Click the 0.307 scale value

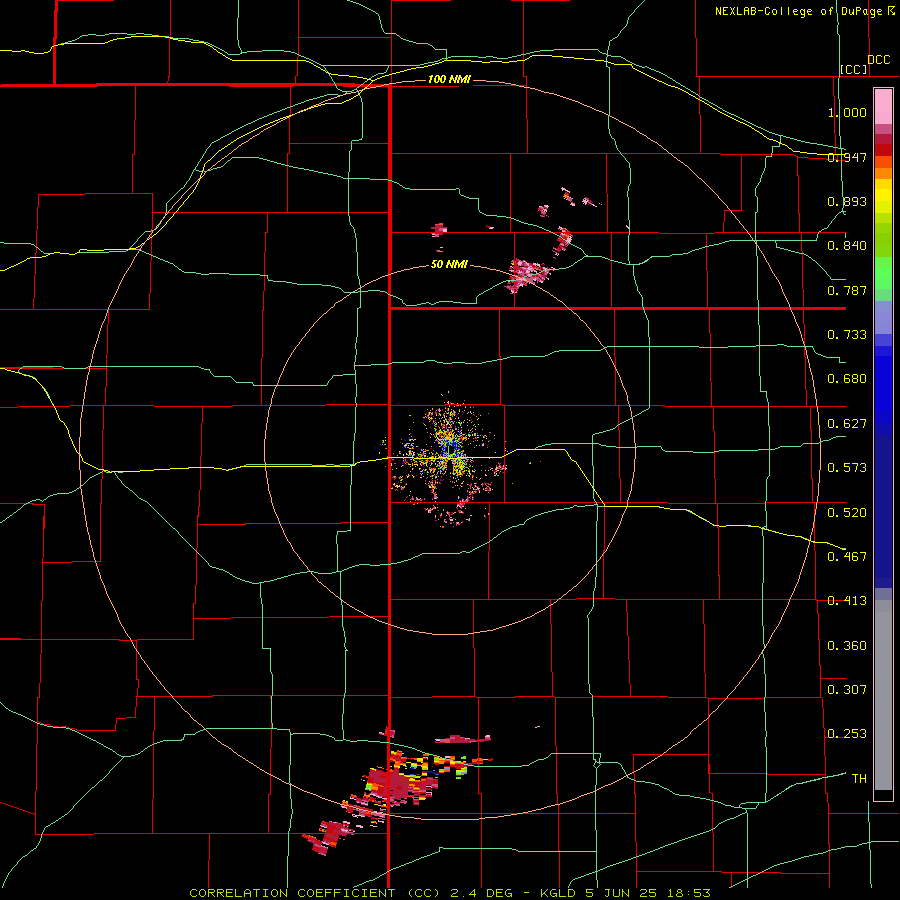click(x=847, y=689)
